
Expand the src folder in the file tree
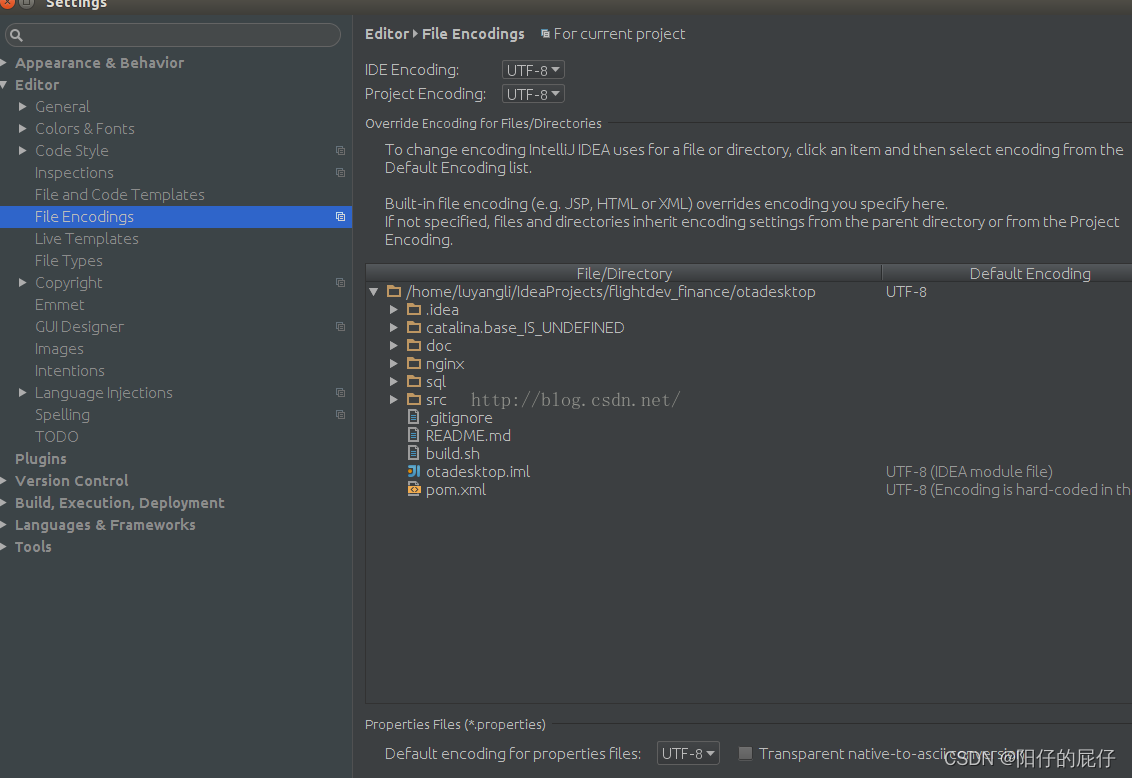tap(394, 399)
